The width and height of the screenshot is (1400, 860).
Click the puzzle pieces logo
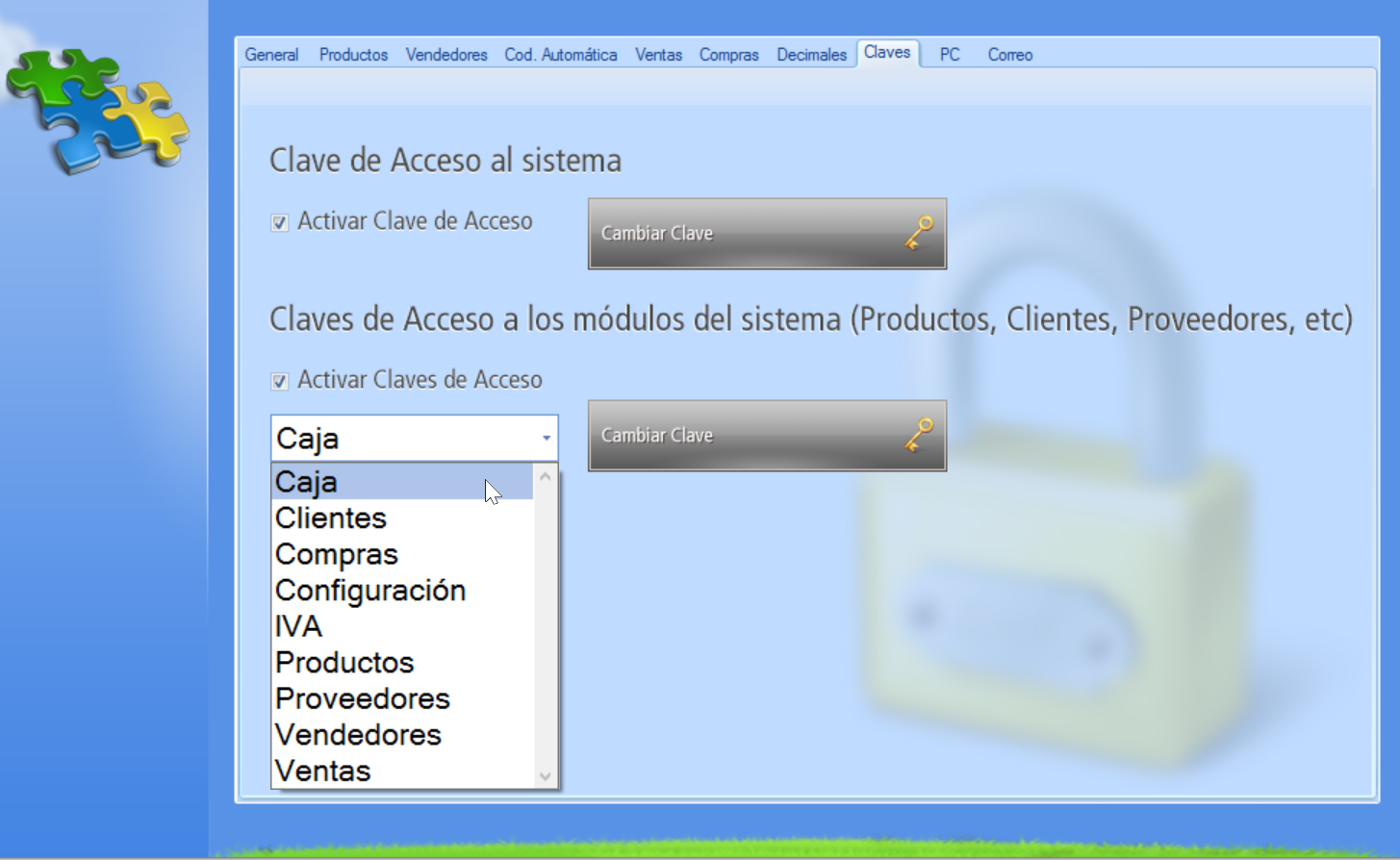[x=93, y=109]
